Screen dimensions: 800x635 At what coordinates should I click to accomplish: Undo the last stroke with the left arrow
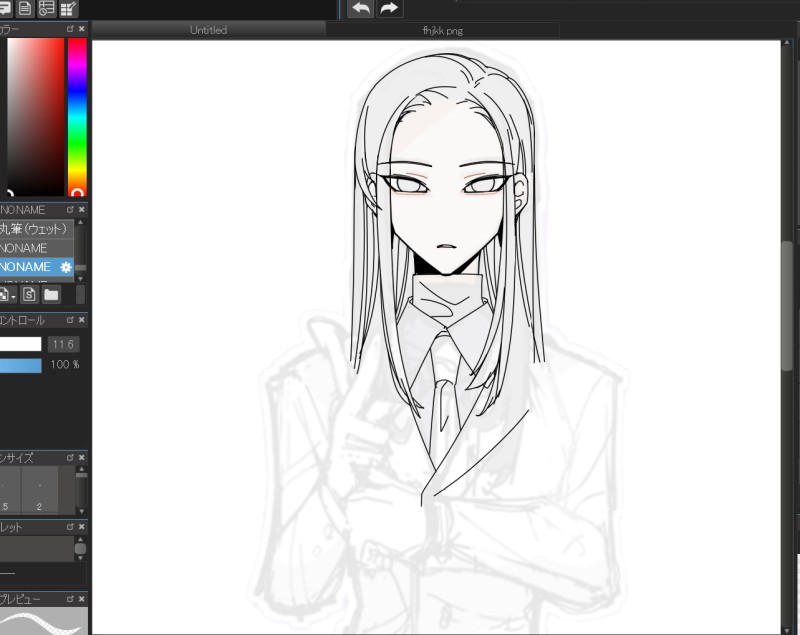pos(361,8)
